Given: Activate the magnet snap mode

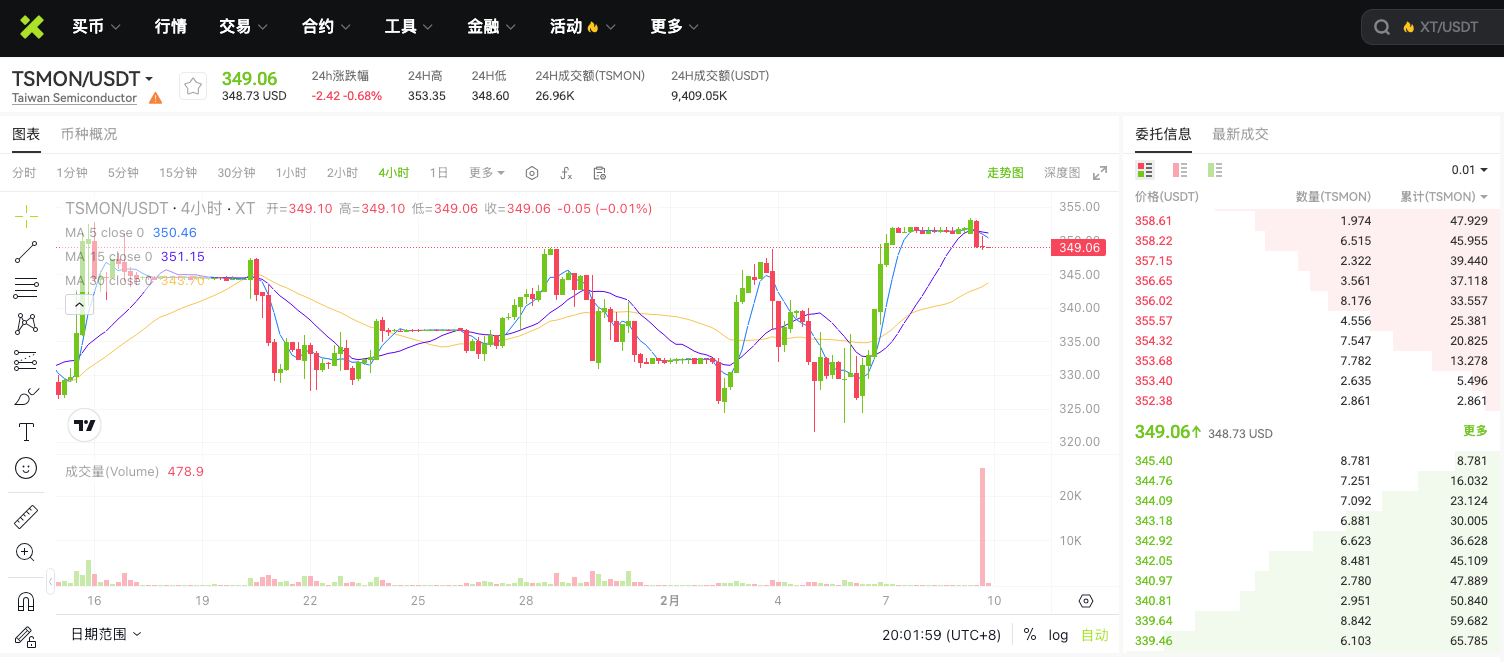Looking at the screenshot, I should coord(26,601).
